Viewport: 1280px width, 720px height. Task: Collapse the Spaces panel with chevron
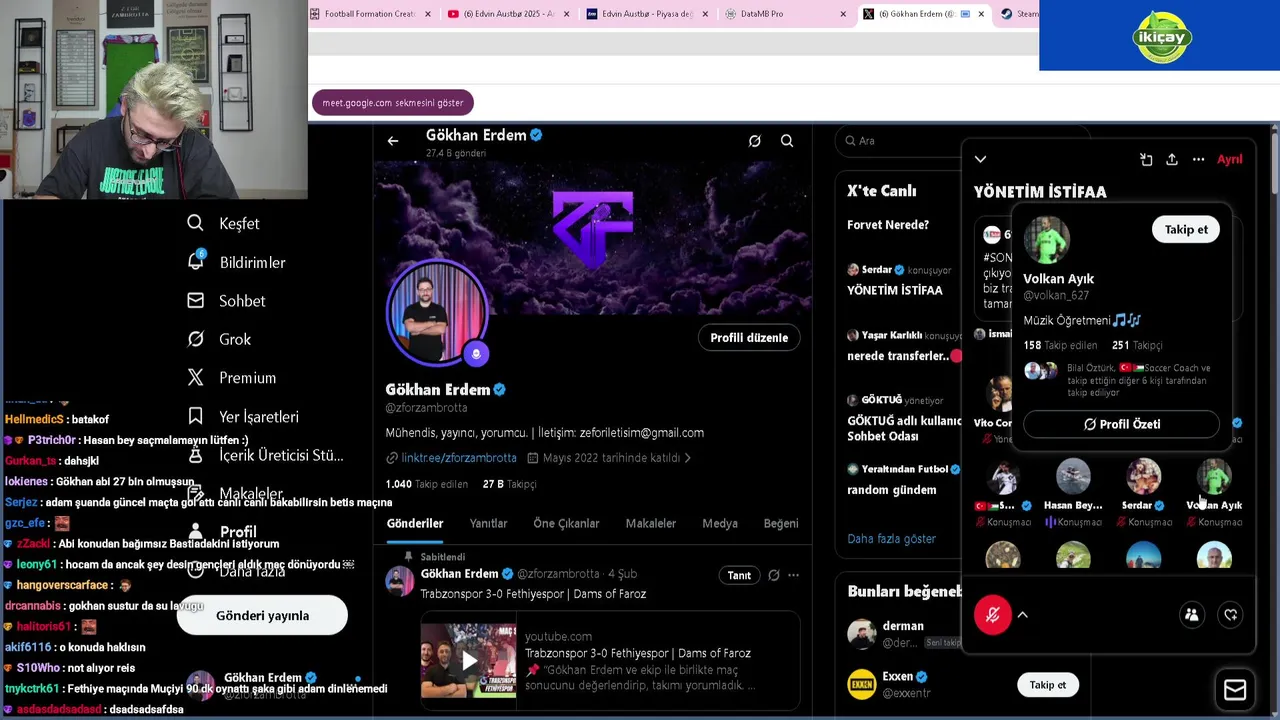pos(980,159)
